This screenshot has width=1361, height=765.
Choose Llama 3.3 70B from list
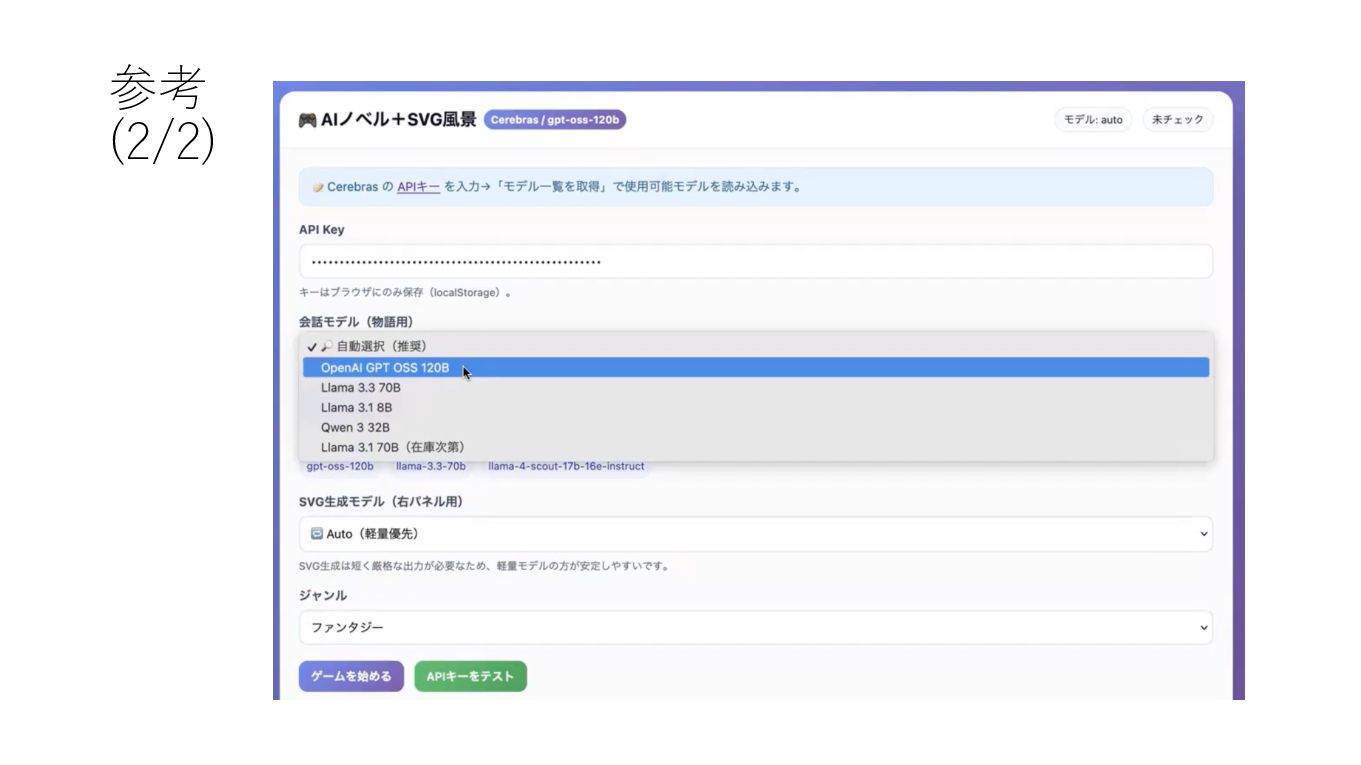coord(756,387)
